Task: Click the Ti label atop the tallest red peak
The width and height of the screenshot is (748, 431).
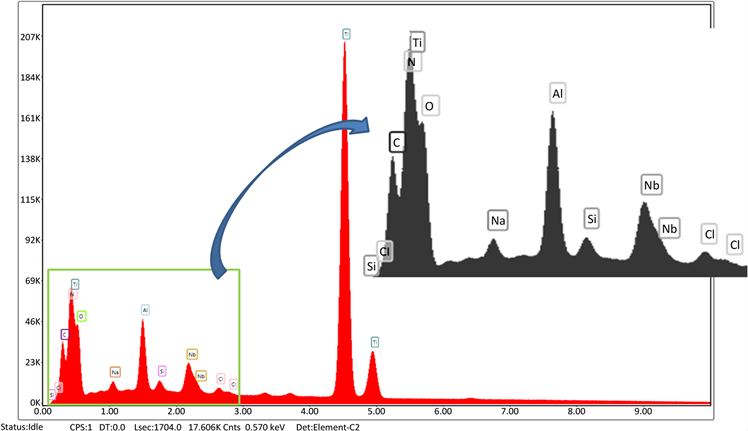Action: tap(346, 34)
